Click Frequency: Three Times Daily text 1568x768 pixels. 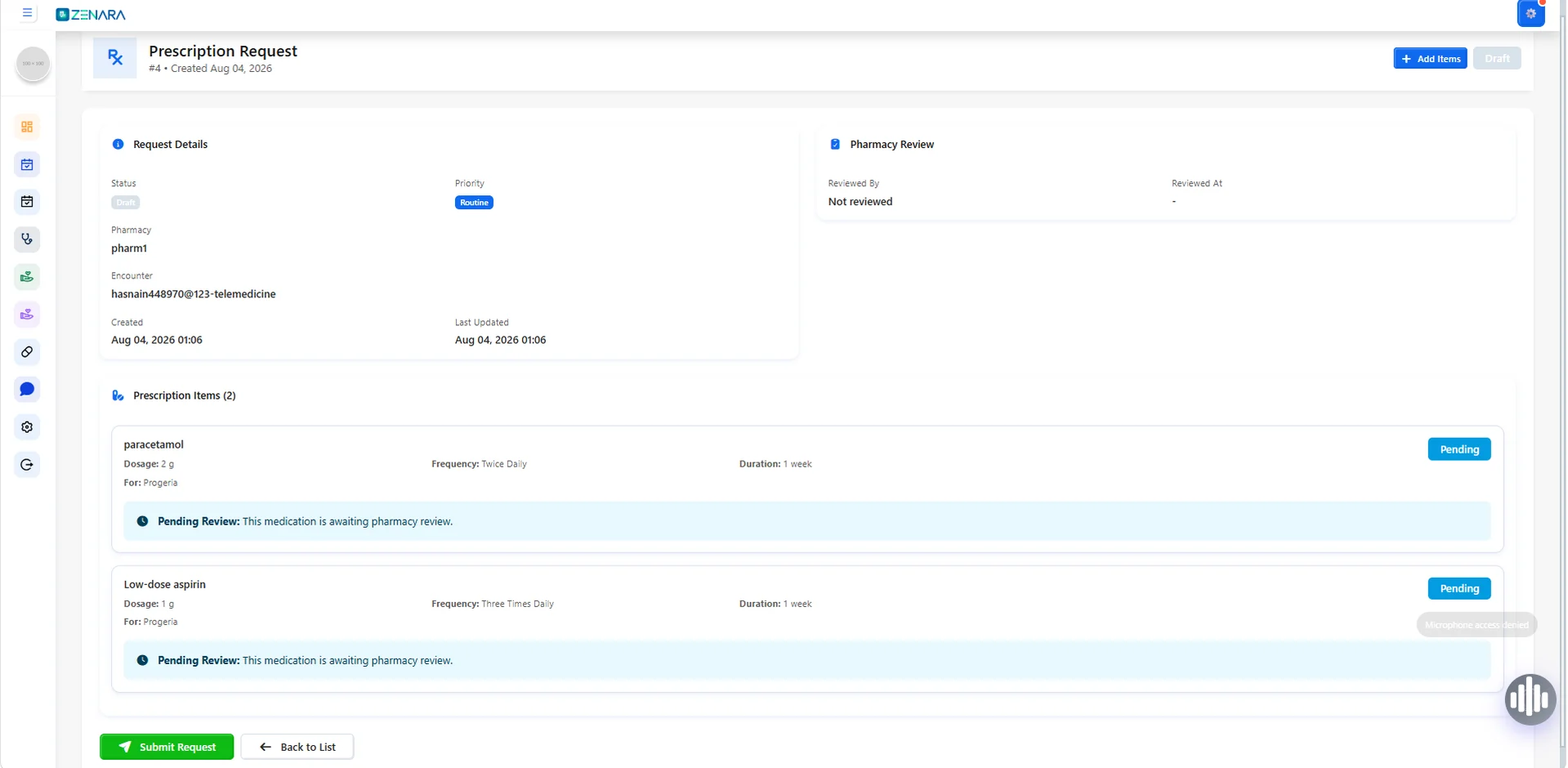point(493,604)
